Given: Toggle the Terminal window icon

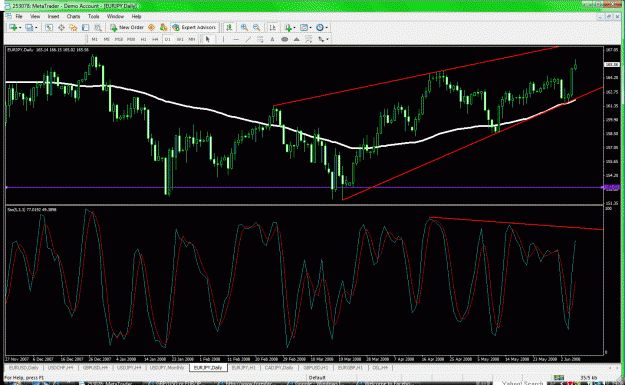Looking at the screenshot, I should pos(85,28).
